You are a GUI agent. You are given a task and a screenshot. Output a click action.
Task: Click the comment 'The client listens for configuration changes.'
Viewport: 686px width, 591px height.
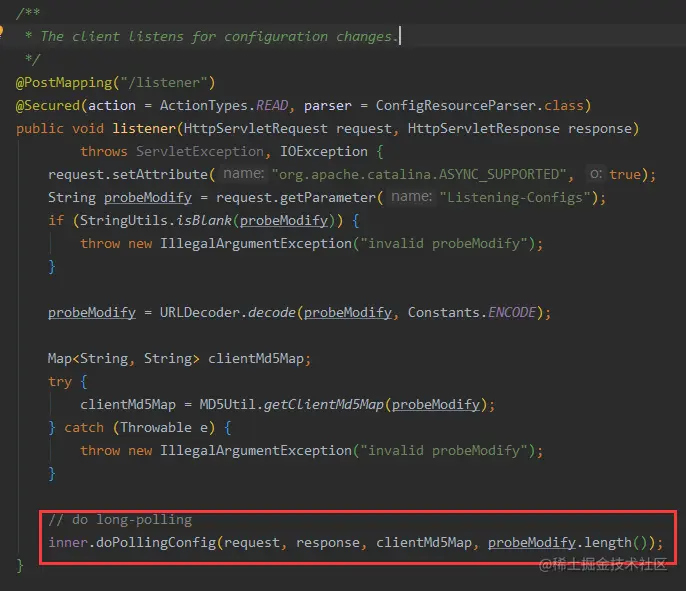click(218, 36)
